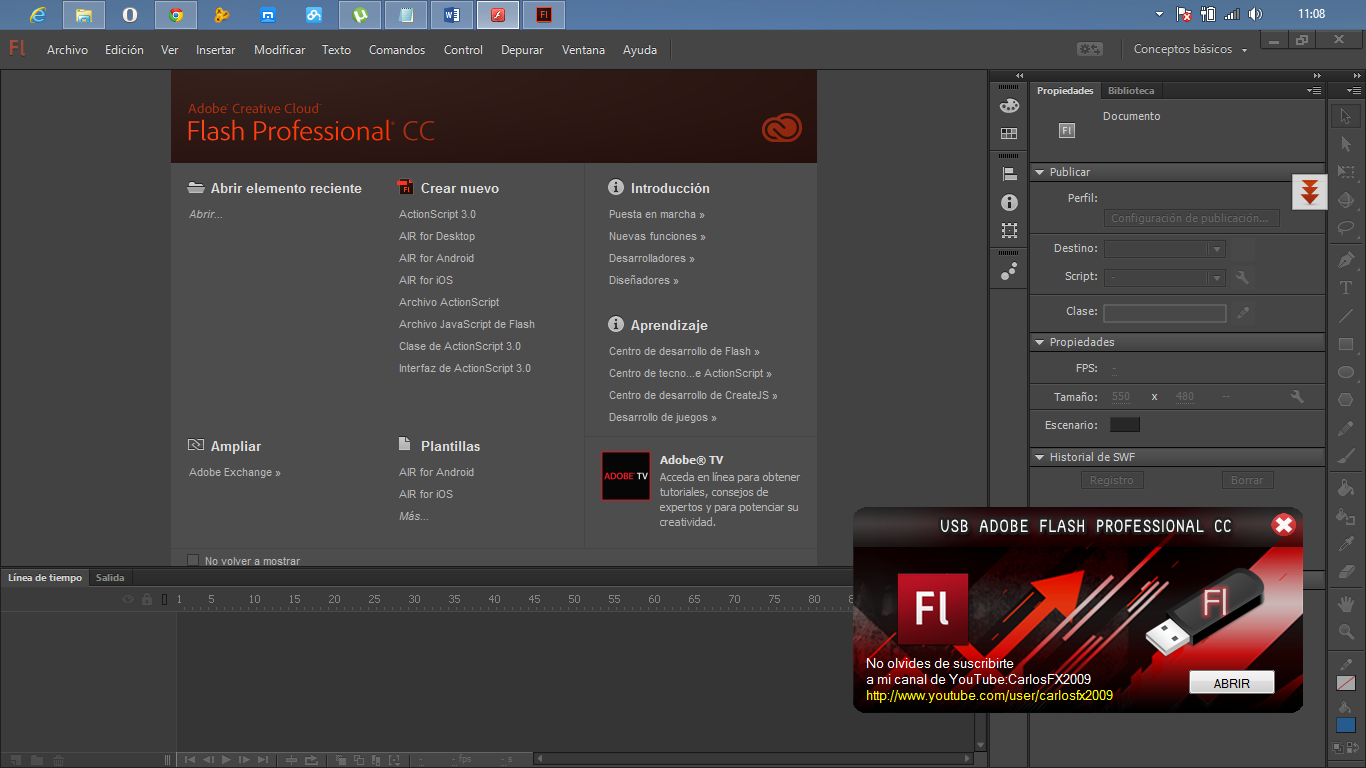Viewport: 1366px width, 768px height.
Task: Click the Script settings wrench icon
Action: click(x=1242, y=277)
